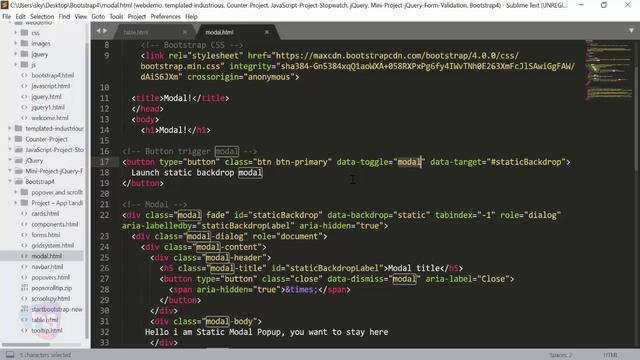Click the Bootstrap4 folder icon
This screenshot has height=360, width=640.
tap(18, 181)
